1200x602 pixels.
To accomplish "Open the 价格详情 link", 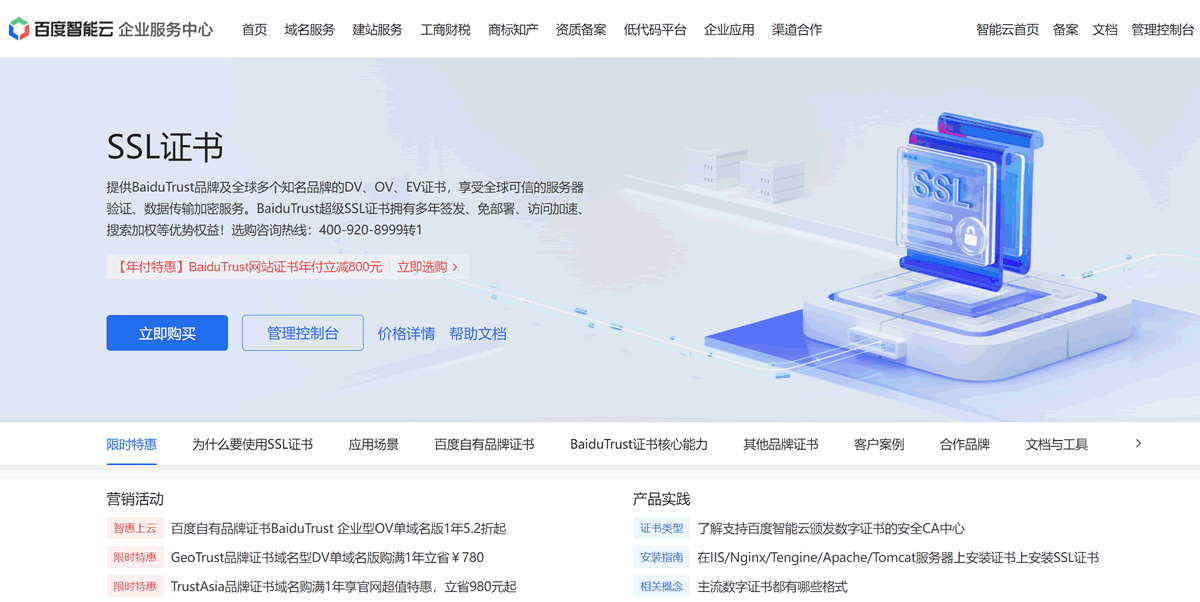I will (406, 334).
